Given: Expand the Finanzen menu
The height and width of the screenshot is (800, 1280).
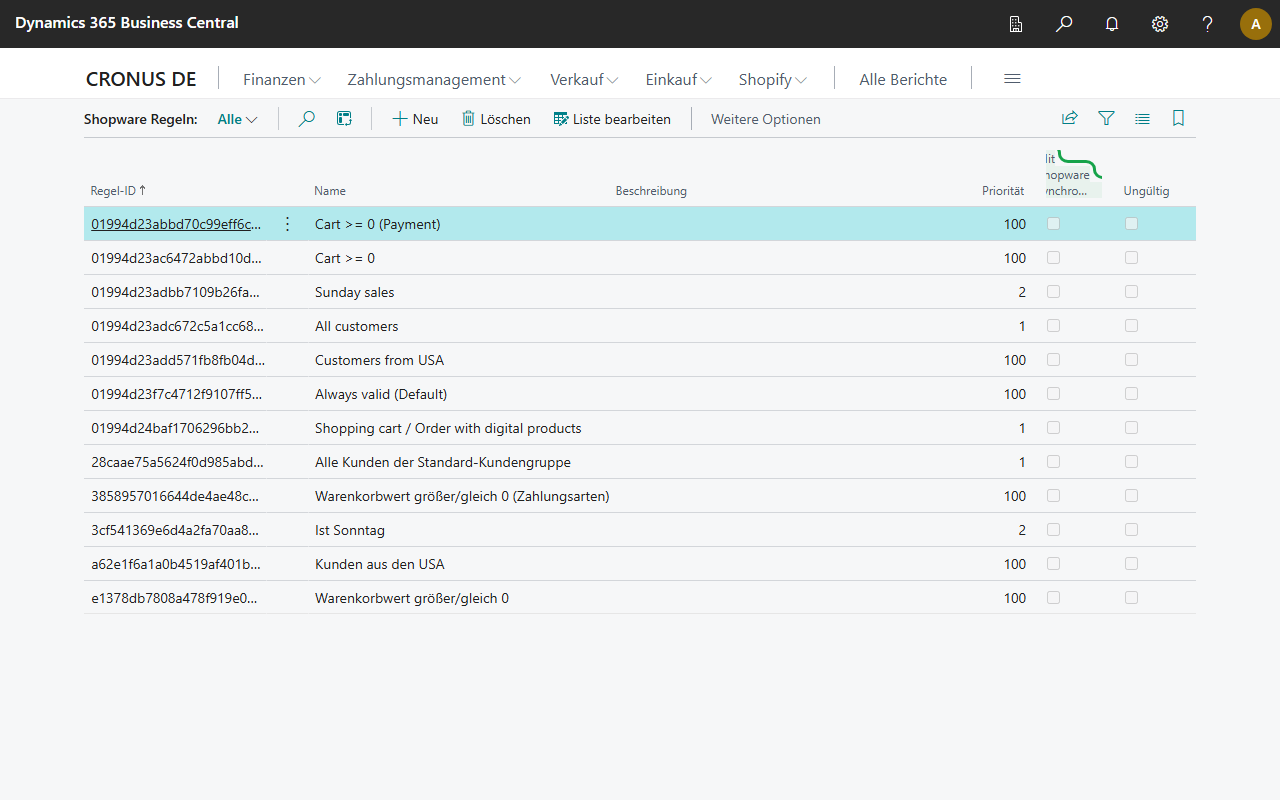Looking at the screenshot, I should [x=282, y=79].
